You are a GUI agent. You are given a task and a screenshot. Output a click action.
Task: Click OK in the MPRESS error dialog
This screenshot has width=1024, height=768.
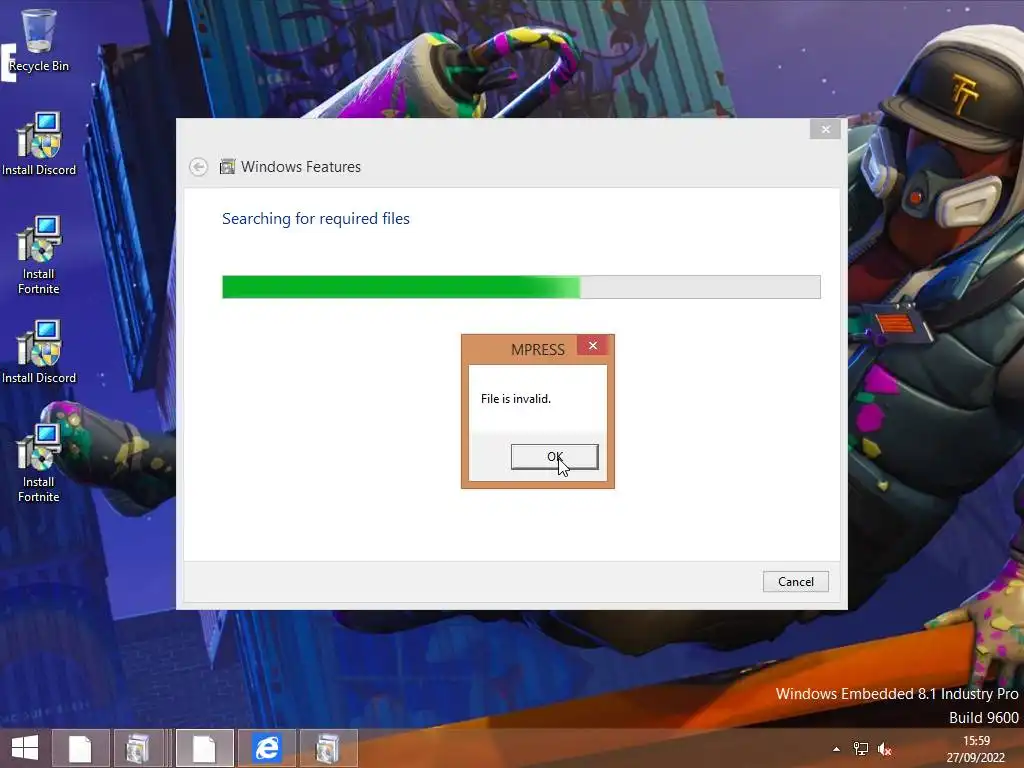[554, 456]
